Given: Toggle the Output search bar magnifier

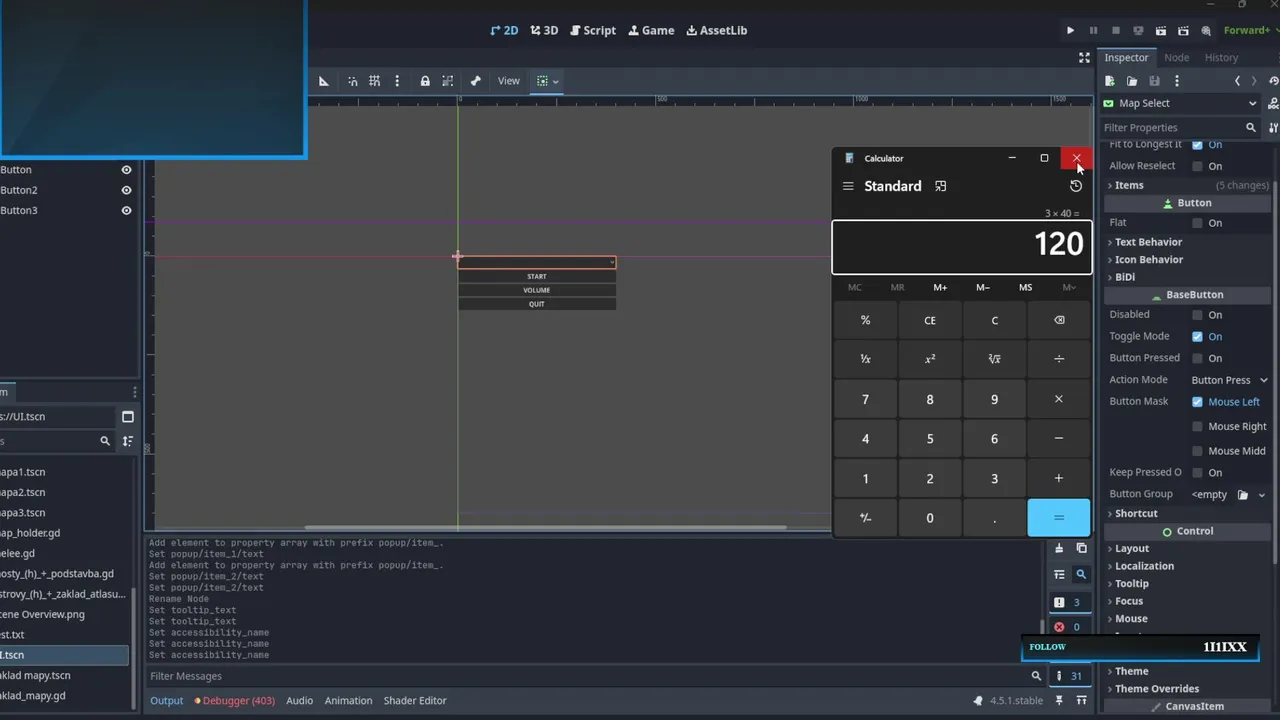Looking at the screenshot, I should [x=1081, y=575].
